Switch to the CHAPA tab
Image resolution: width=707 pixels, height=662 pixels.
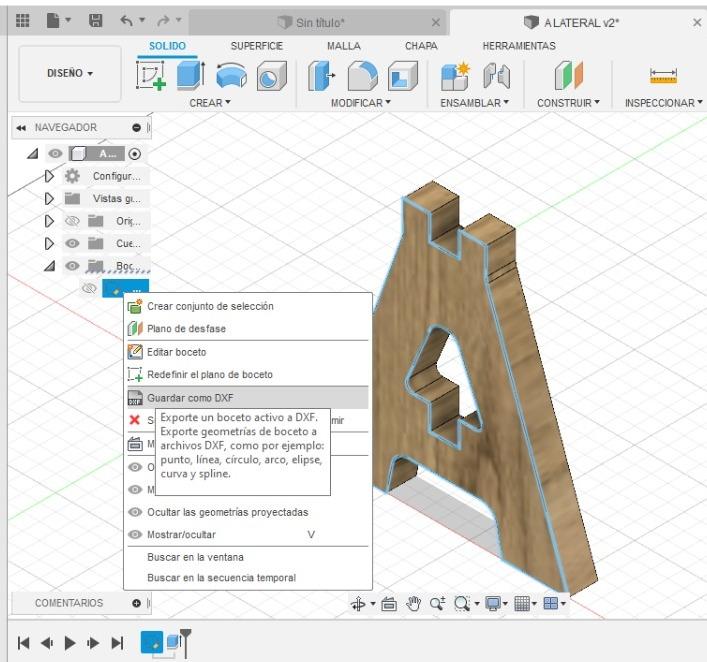(421, 46)
